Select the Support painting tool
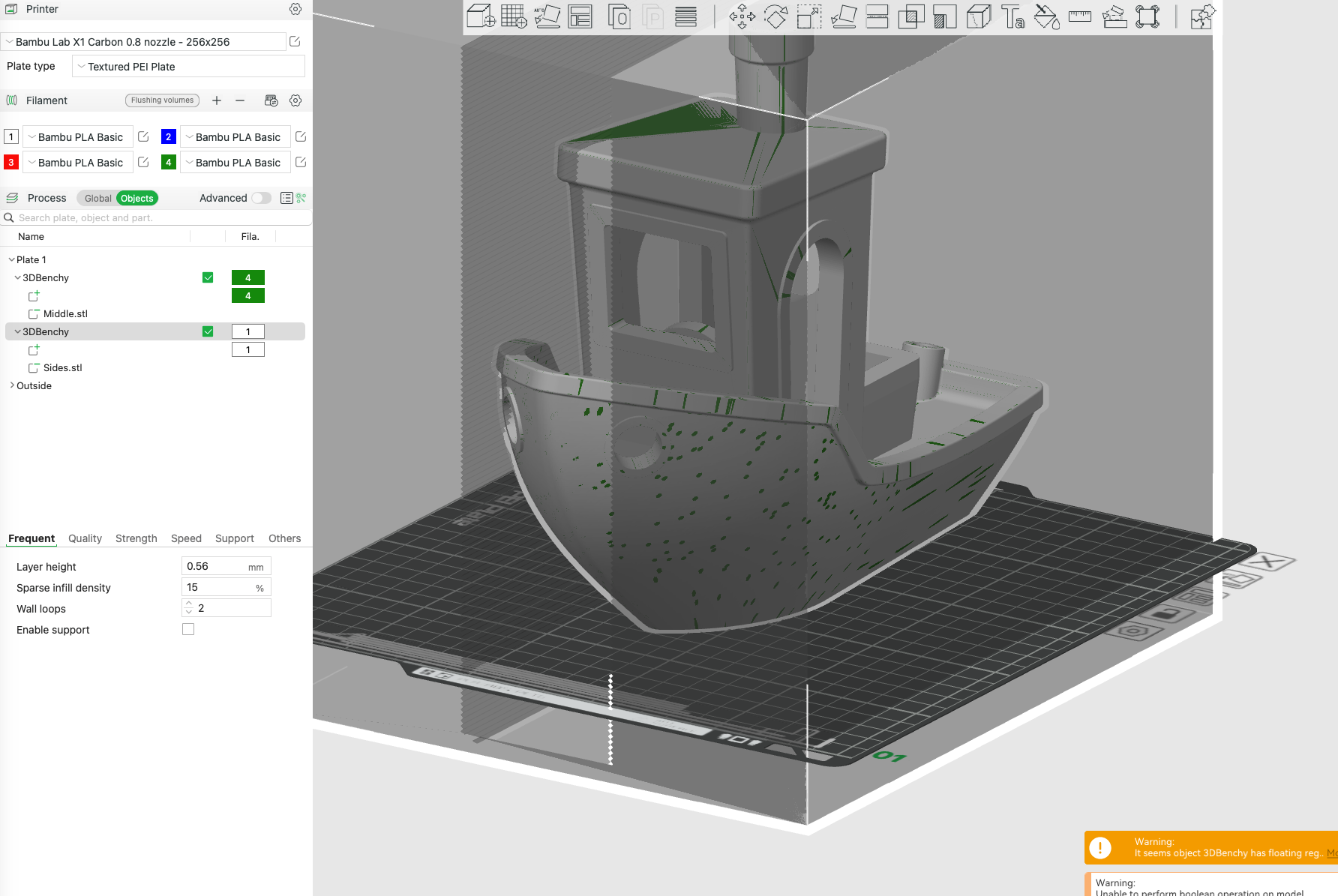The height and width of the screenshot is (896, 1338). [x=944, y=16]
